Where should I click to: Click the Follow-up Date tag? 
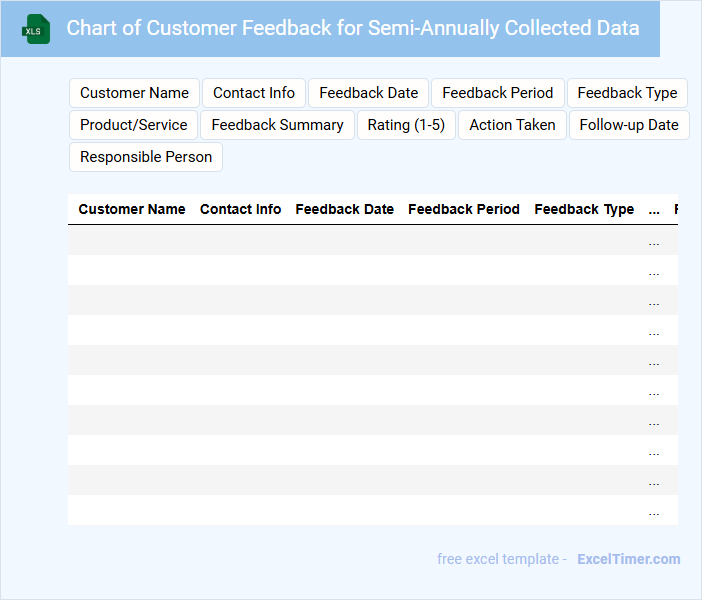629,125
